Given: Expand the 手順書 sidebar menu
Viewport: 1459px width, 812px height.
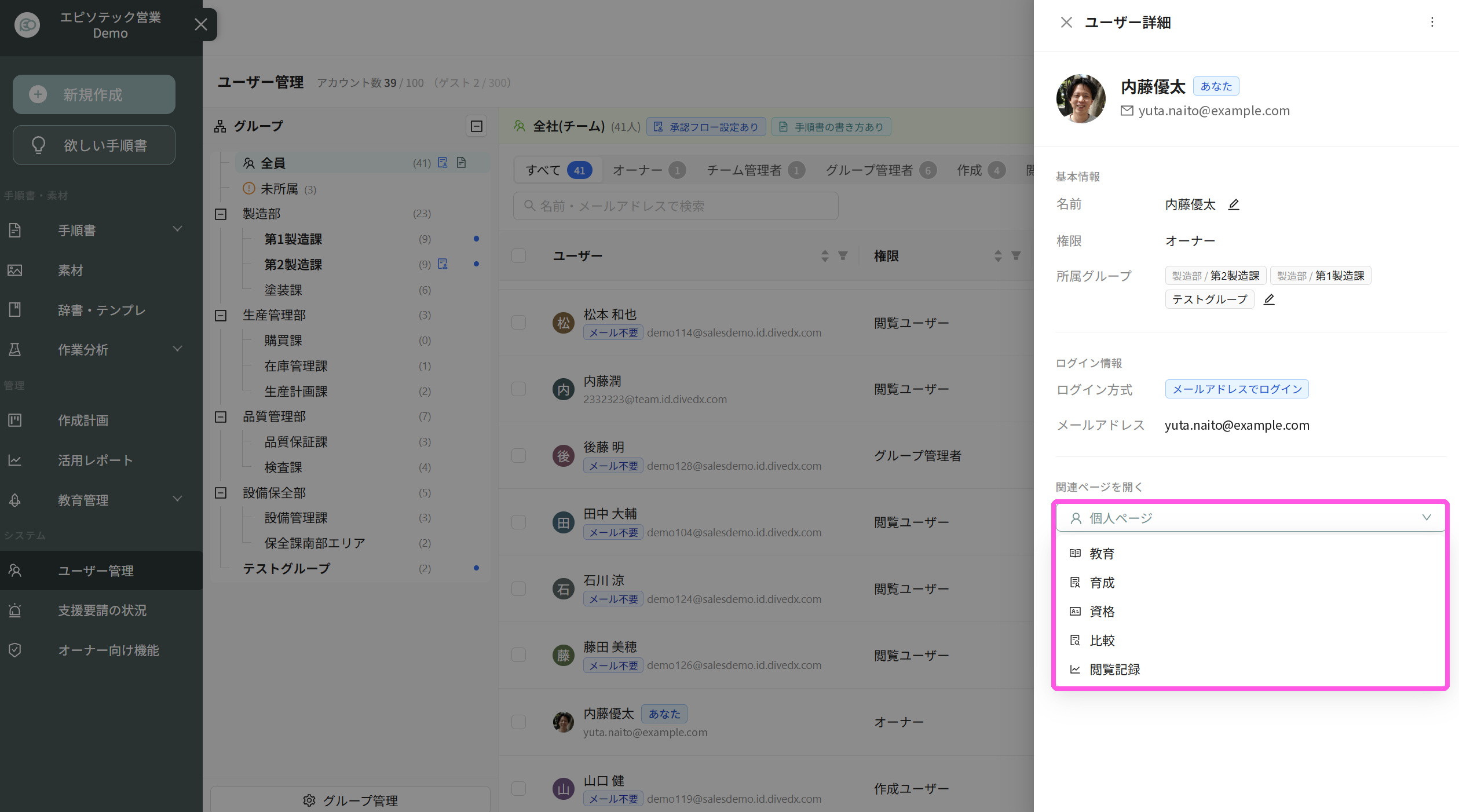Looking at the screenshot, I should pos(101,230).
